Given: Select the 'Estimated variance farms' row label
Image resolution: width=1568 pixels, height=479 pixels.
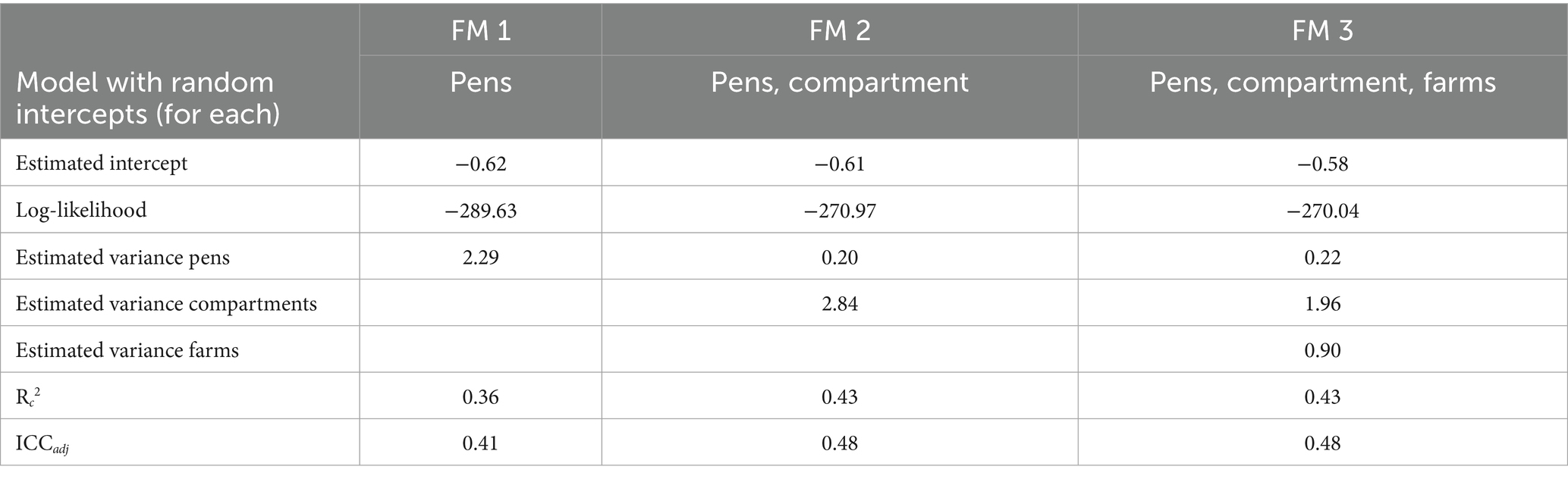Looking at the screenshot, I should point(127,350).
